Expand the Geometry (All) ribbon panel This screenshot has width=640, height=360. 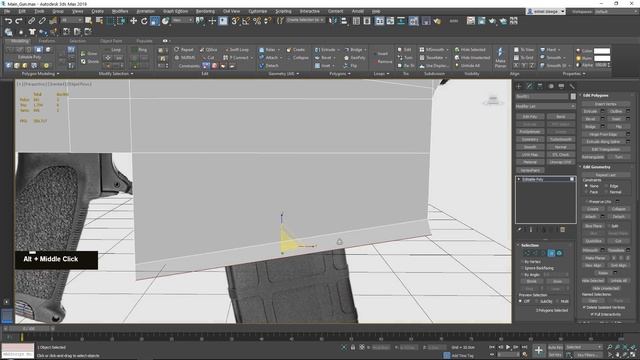click(x=284, y=74)
